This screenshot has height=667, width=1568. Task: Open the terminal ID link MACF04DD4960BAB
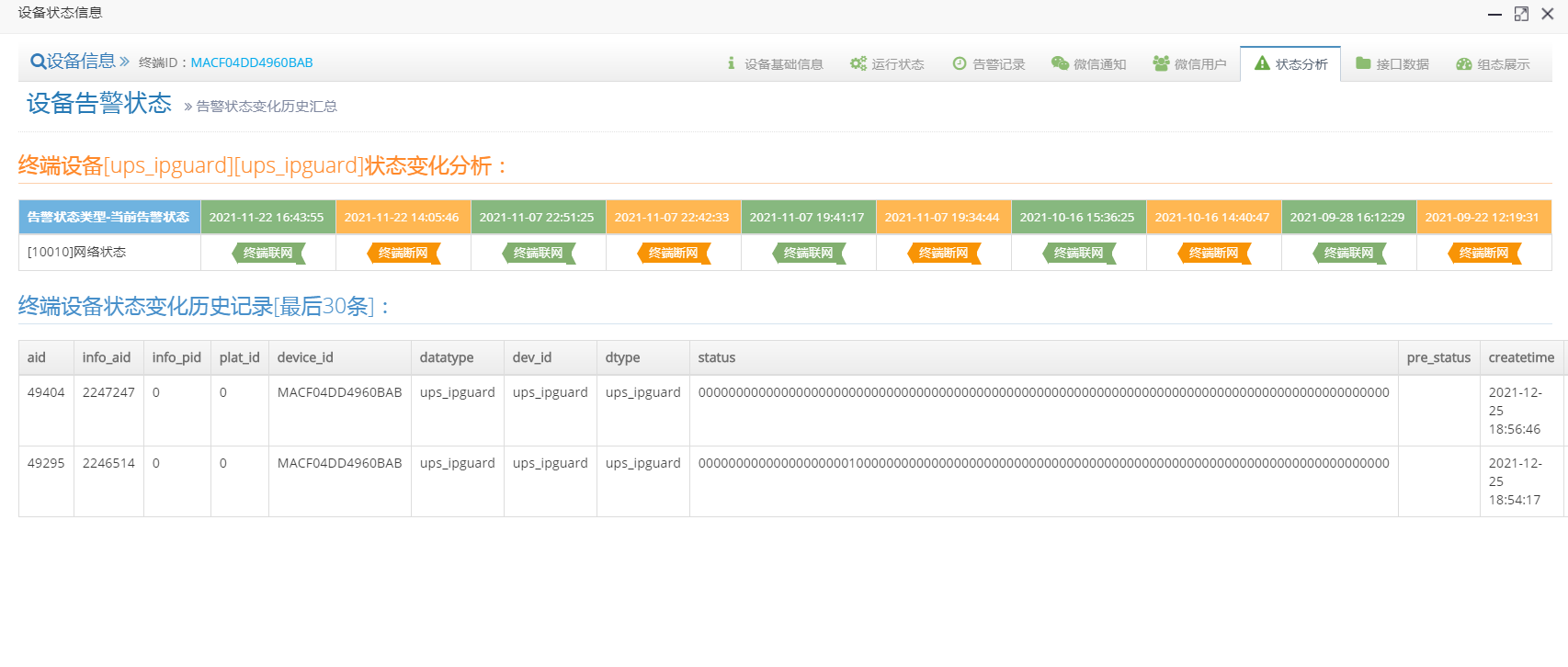click(252, 62)
